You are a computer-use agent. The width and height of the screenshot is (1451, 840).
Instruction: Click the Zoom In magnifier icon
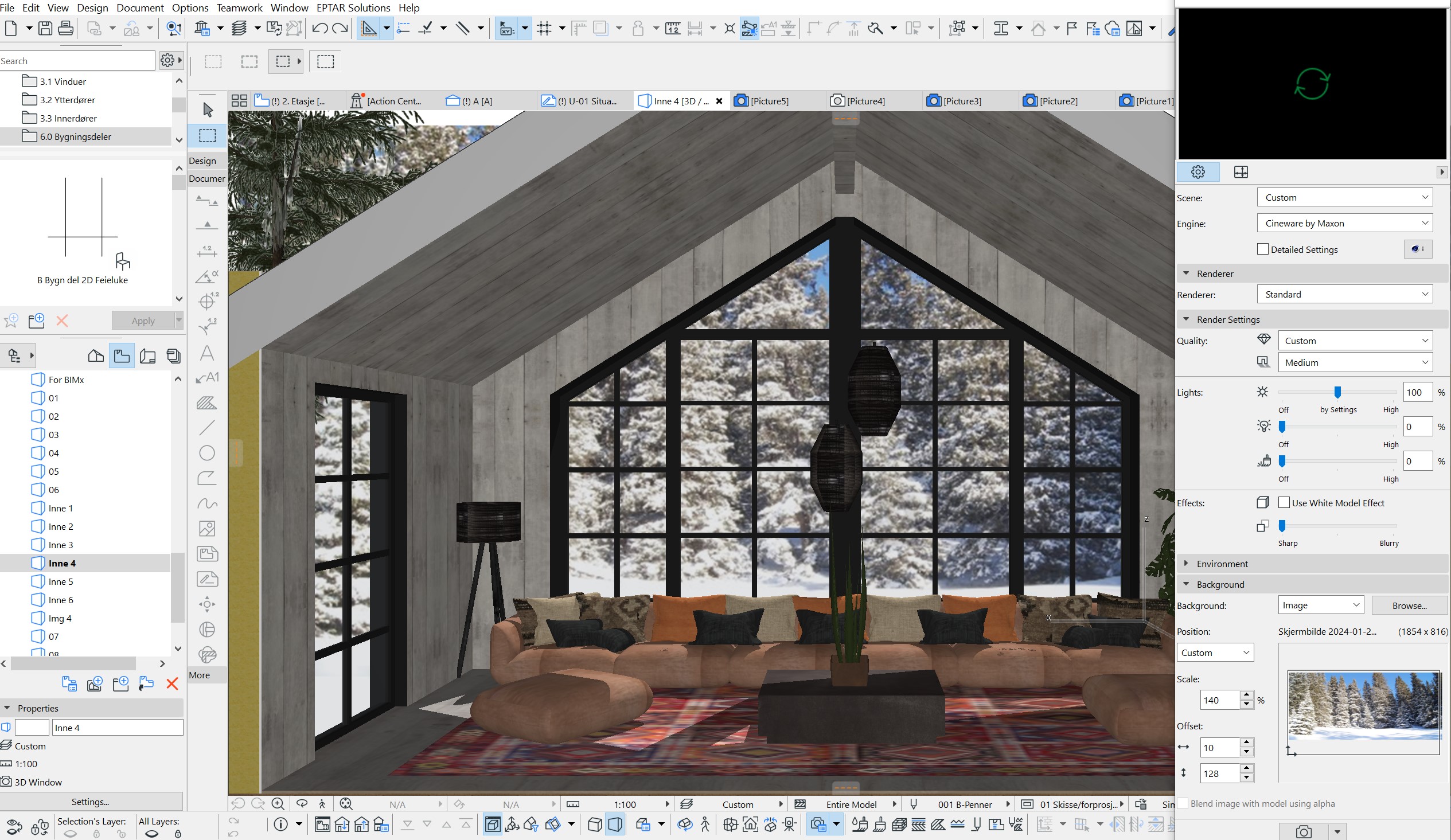point(278,804)
